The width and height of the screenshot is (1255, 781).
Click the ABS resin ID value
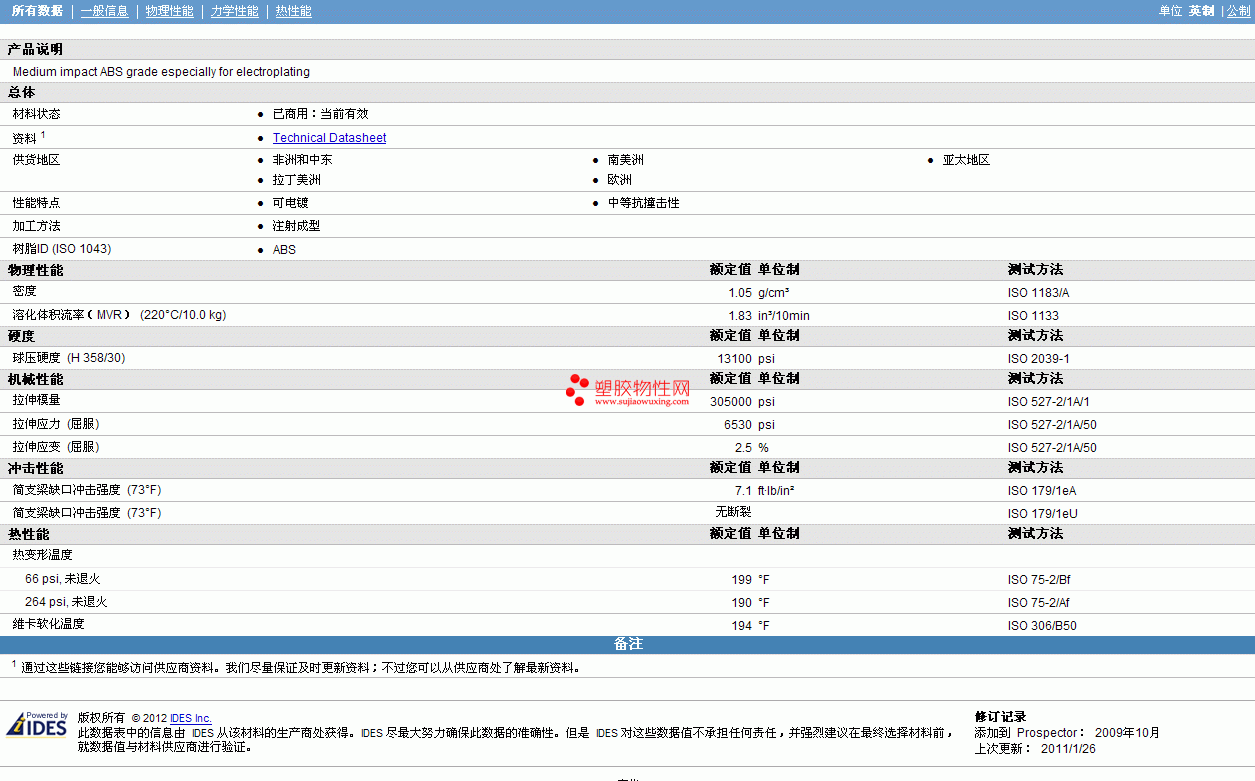285,250
